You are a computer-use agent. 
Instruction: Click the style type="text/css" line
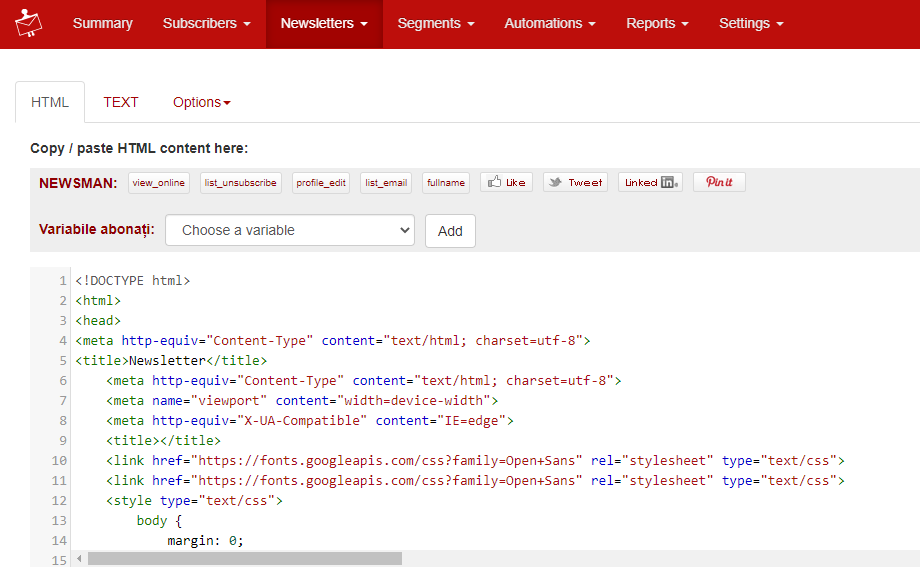click(194, 501)
